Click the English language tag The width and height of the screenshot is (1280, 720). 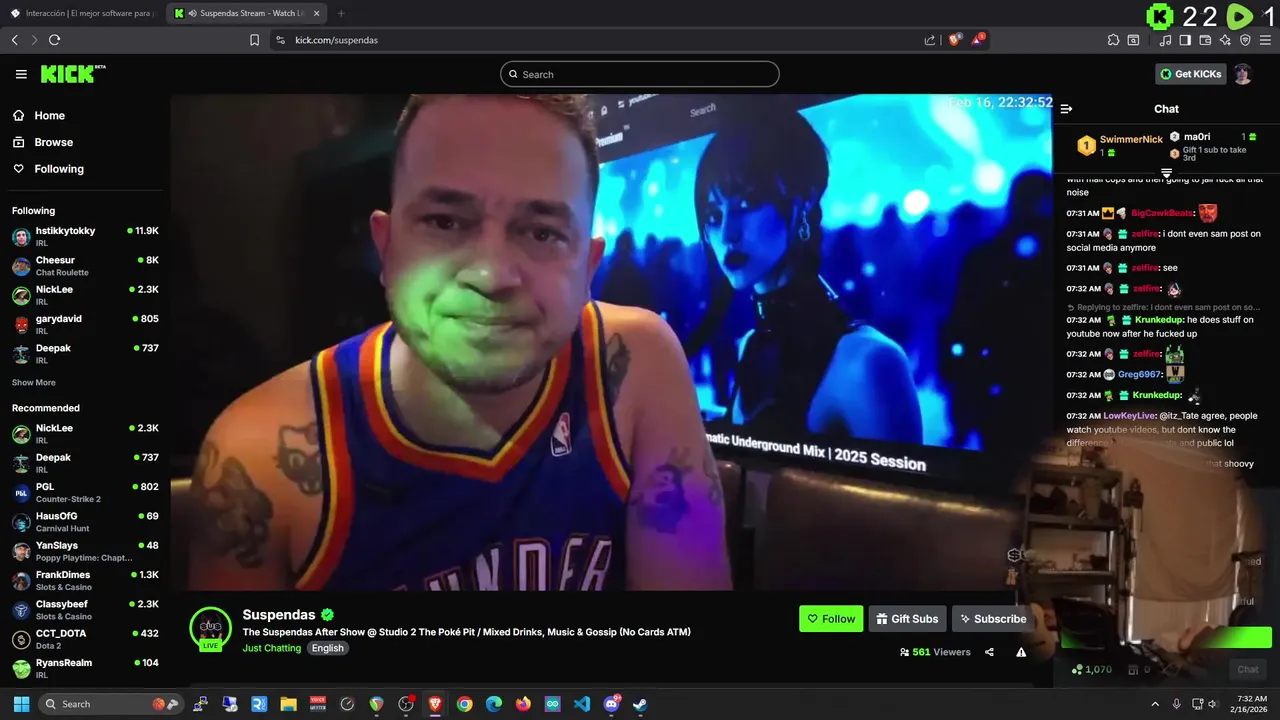[327, 648]
